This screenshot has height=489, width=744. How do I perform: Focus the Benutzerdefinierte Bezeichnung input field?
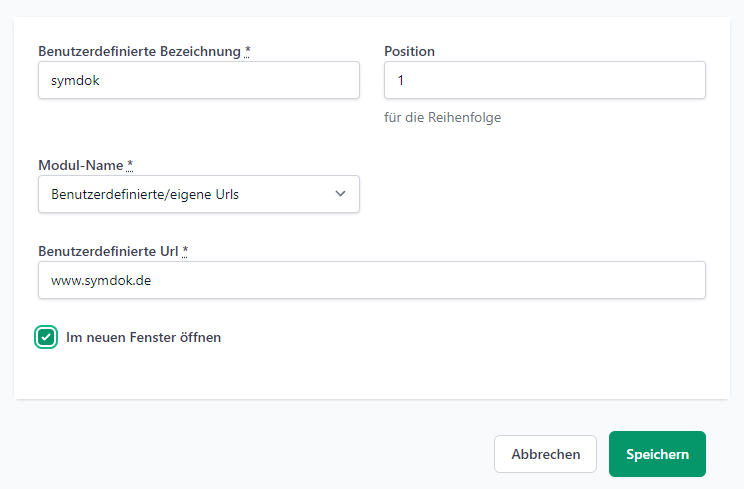199,80
